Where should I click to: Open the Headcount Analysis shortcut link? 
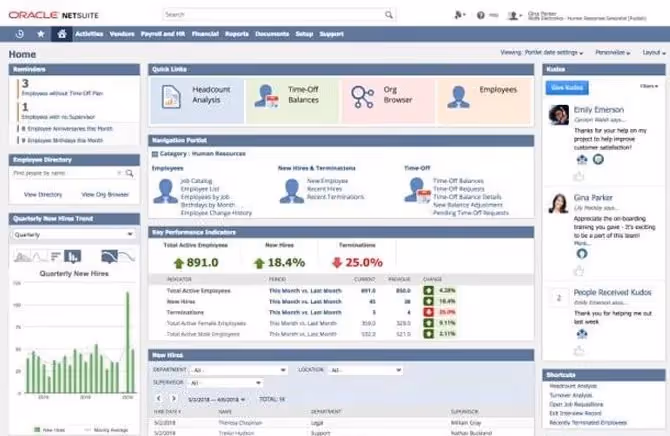[x=573, y=386]
